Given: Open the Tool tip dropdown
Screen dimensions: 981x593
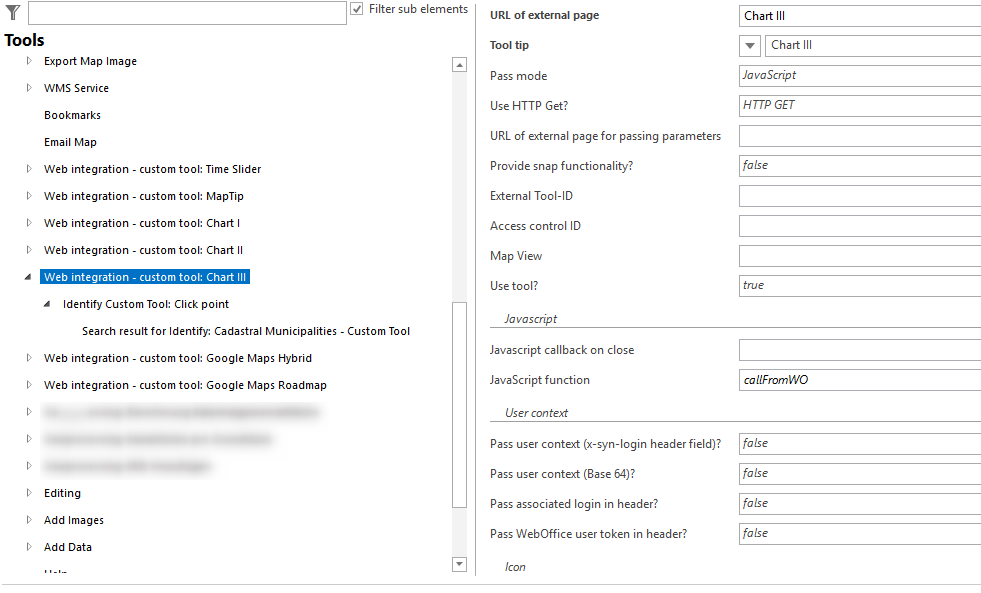Looking at the screenshot, I should pos(749,45).
